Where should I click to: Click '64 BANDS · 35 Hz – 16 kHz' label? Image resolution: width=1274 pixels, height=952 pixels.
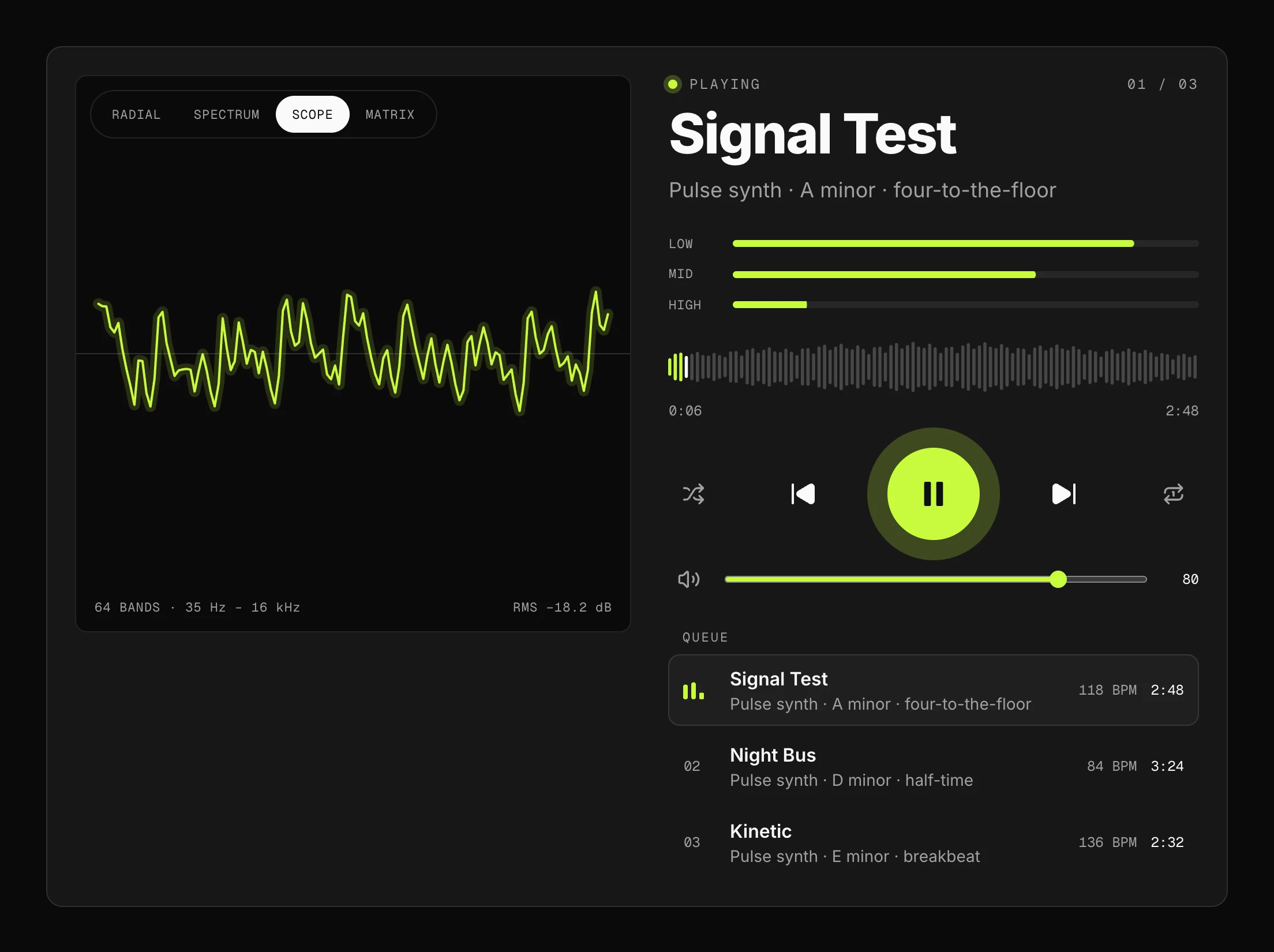click(197, 608)
